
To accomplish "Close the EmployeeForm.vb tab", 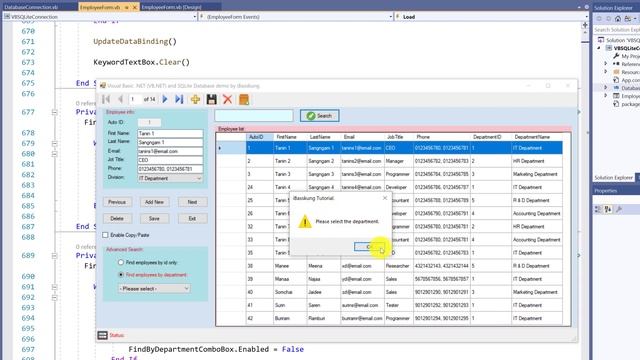I will pyautogui.click(x=135, y=7).
